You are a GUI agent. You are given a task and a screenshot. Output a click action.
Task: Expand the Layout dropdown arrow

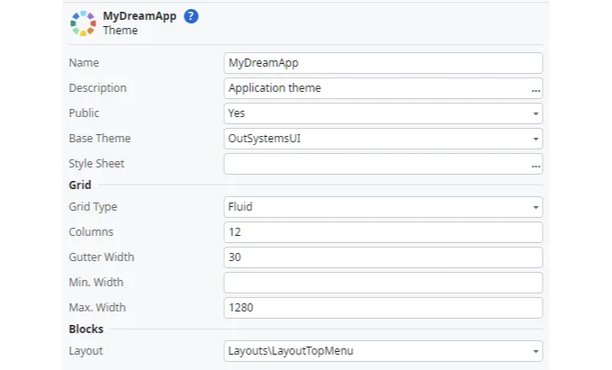[536, 351]
